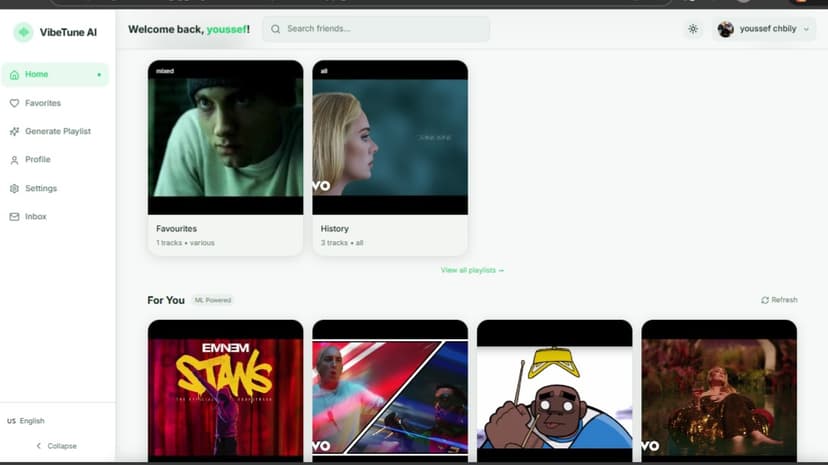Click the 'mixed' tag on Favourites card
Viewport: 828px width, 465px height.
pyautogui.click(x=165, y=71)
